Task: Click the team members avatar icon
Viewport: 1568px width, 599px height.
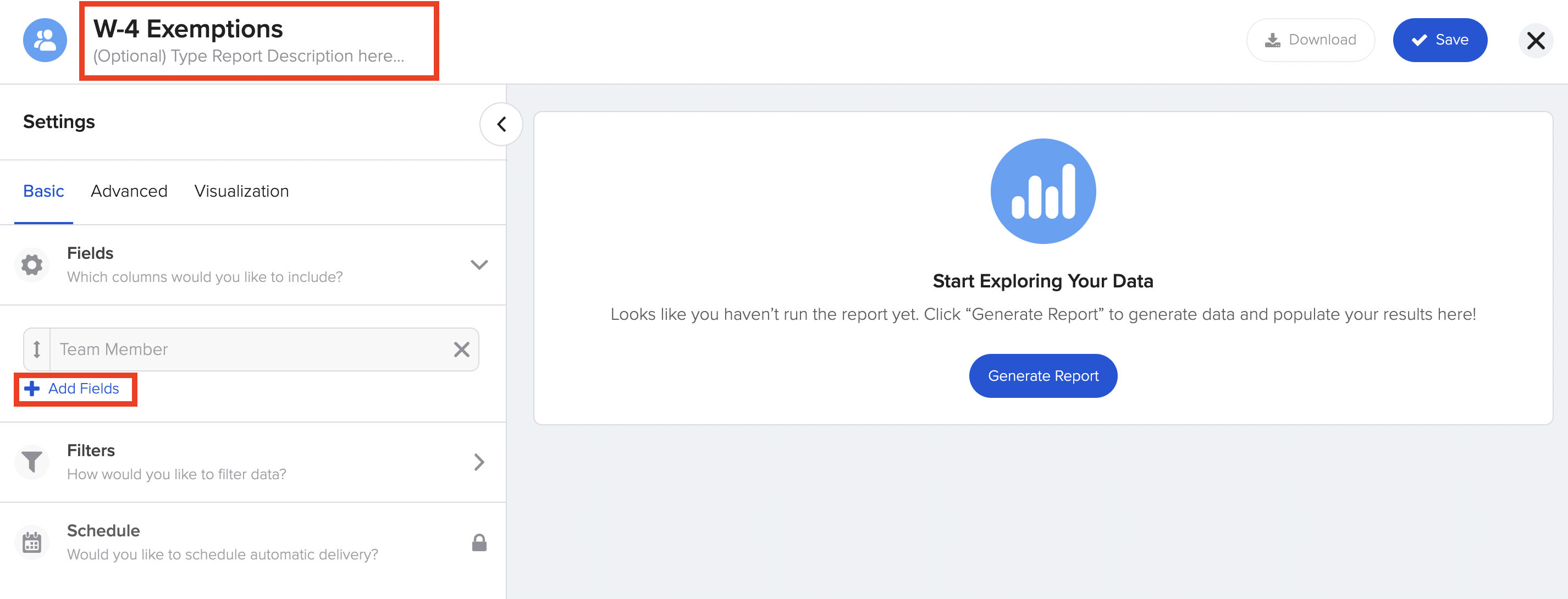Action: [x=45, y=40]
